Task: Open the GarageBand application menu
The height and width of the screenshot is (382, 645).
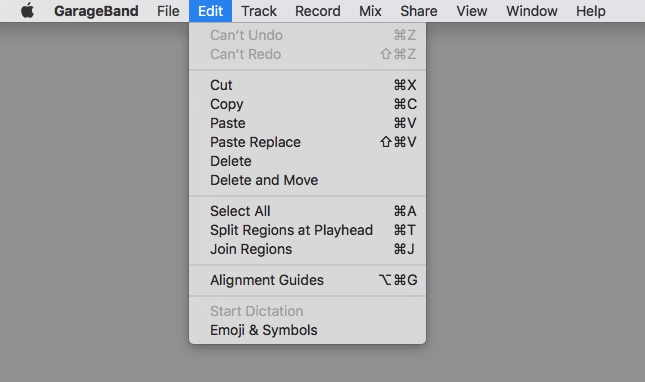Action: pos(96,11)
